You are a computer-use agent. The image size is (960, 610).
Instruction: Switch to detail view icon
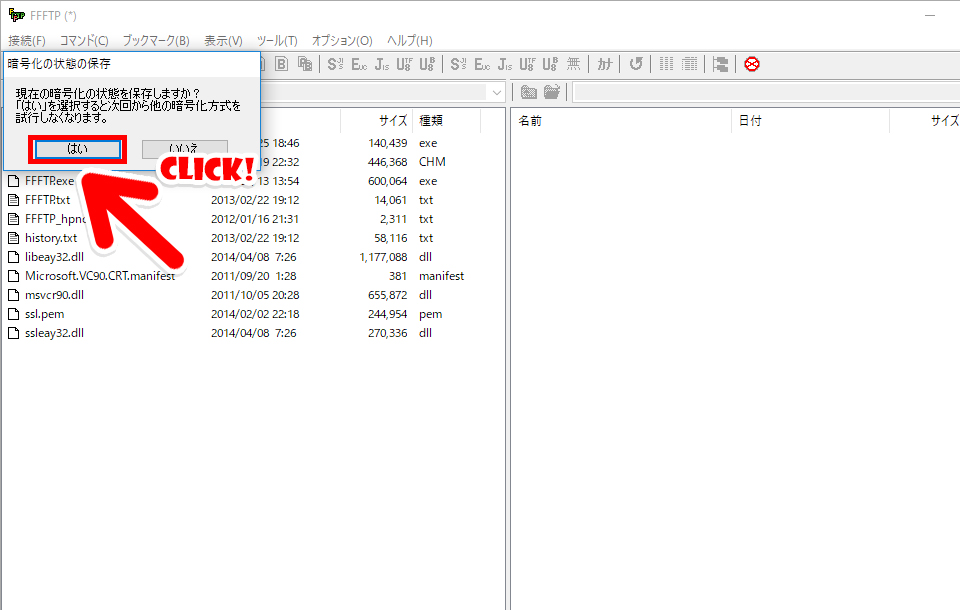click(x=689, y=64)
